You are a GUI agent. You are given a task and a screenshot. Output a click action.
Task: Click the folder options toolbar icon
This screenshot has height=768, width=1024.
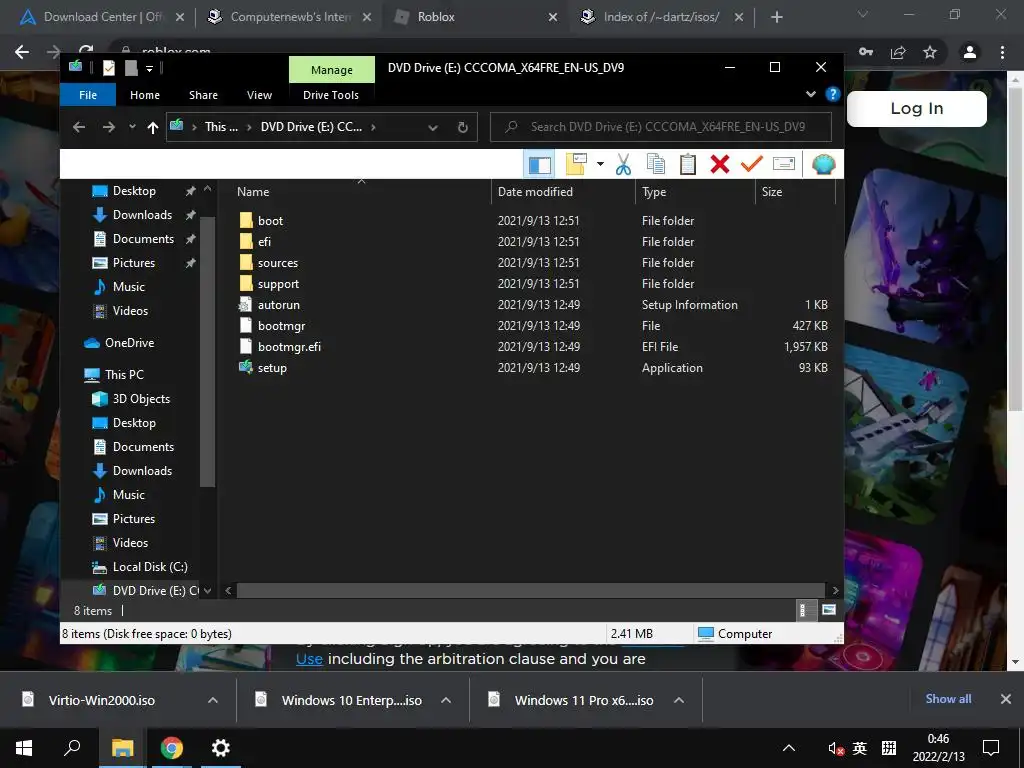(x=576, y=165)
